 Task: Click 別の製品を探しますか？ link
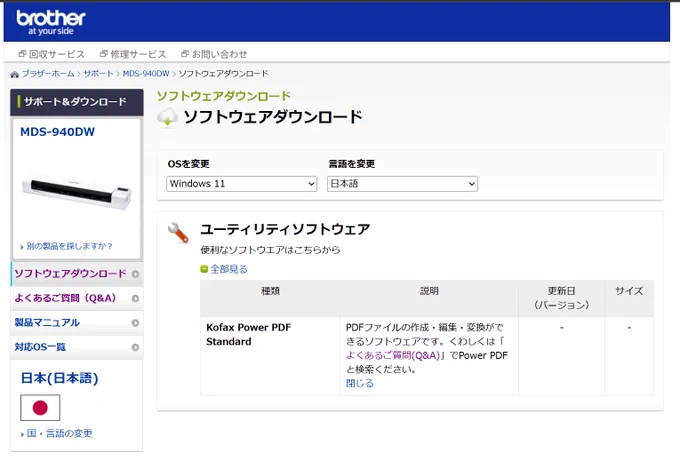[69, 246]
